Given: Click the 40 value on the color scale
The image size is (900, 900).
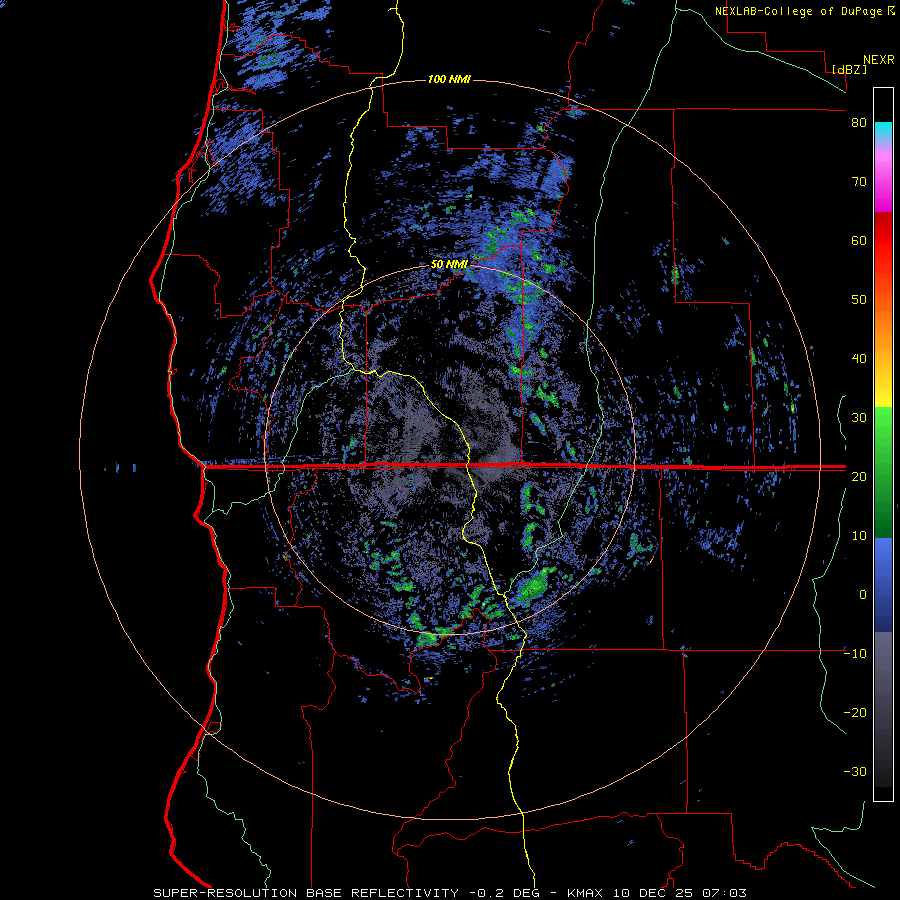Looking at the screenshot, I should [859, 359].
